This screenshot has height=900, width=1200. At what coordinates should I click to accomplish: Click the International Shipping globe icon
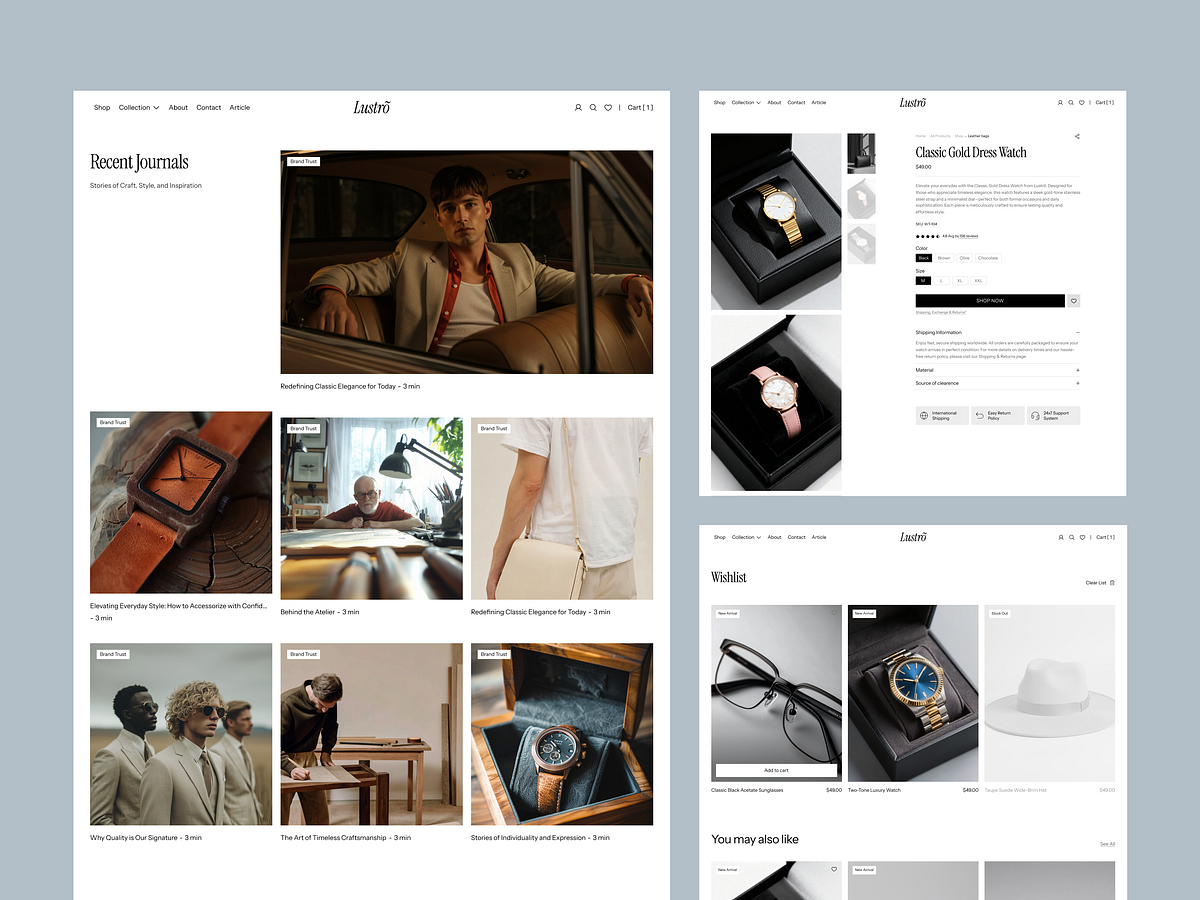[x=925, y=415]
